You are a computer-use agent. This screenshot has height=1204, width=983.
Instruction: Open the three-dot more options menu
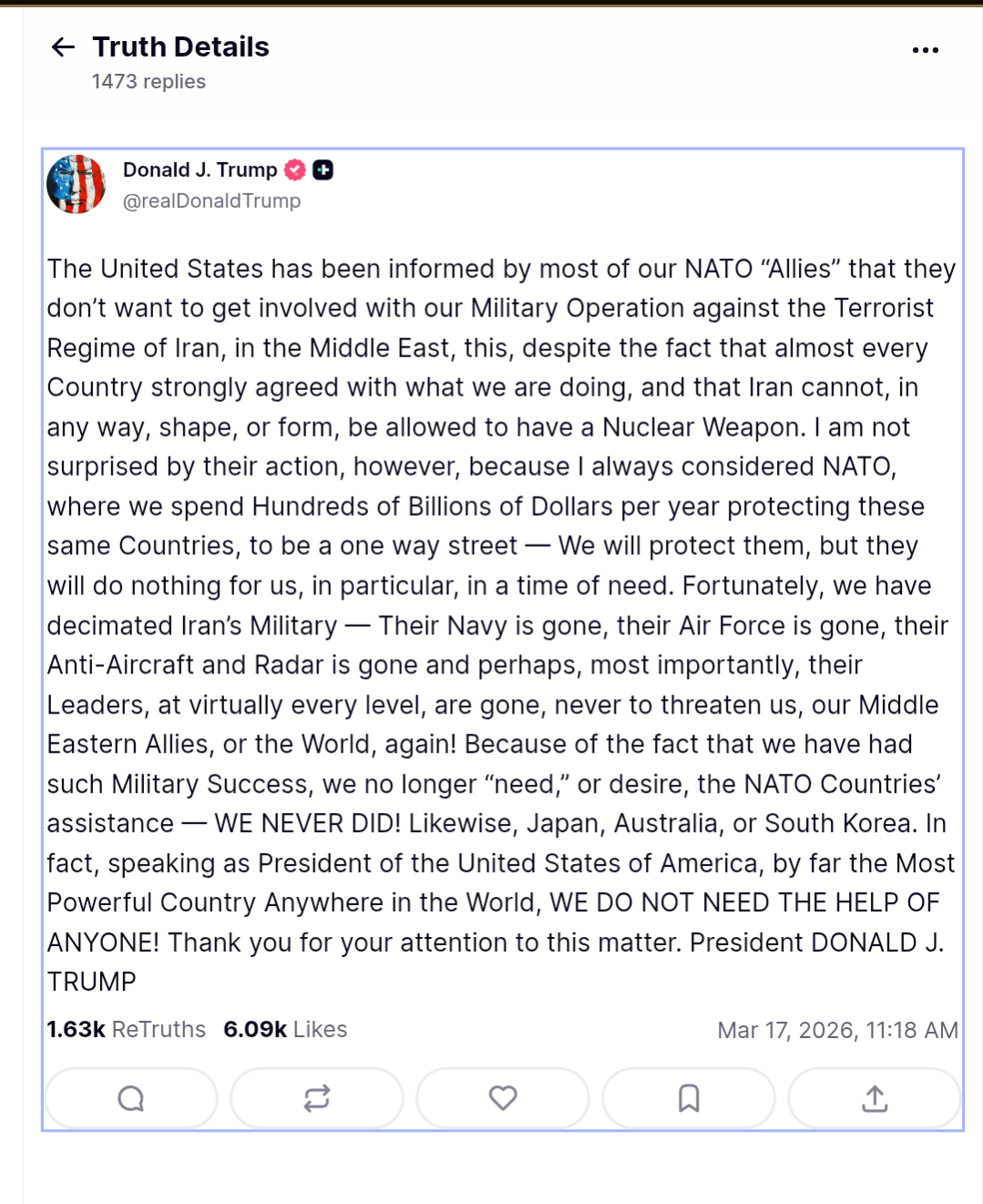coord(925,50)
